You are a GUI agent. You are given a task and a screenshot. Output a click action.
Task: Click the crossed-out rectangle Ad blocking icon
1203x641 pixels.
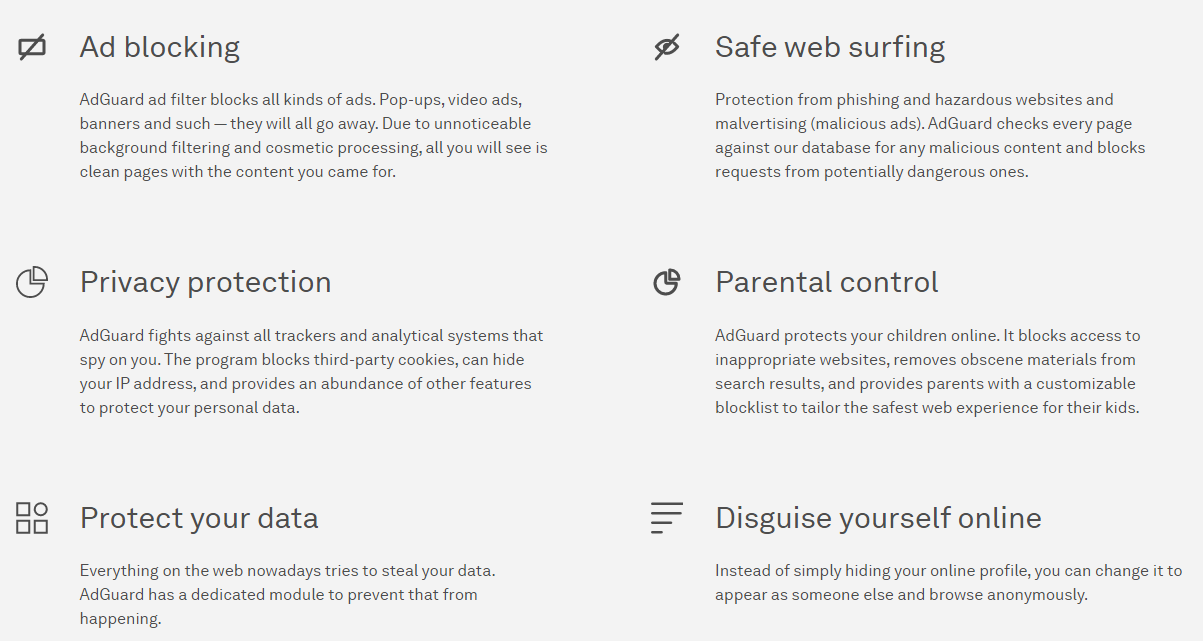click(32, 47)
